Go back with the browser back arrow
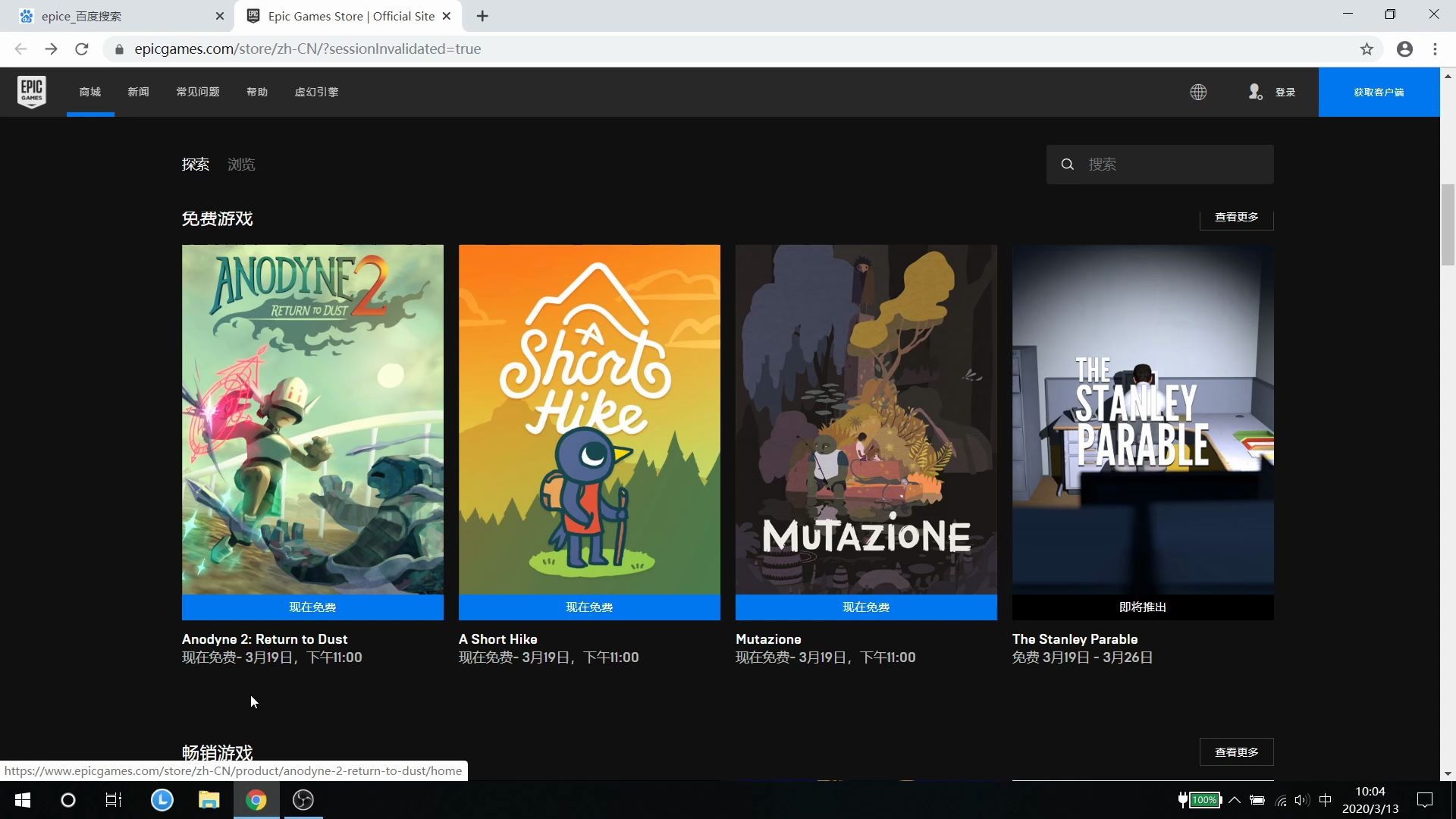This screenshot has height=819, width=1456. pos(20,49)
